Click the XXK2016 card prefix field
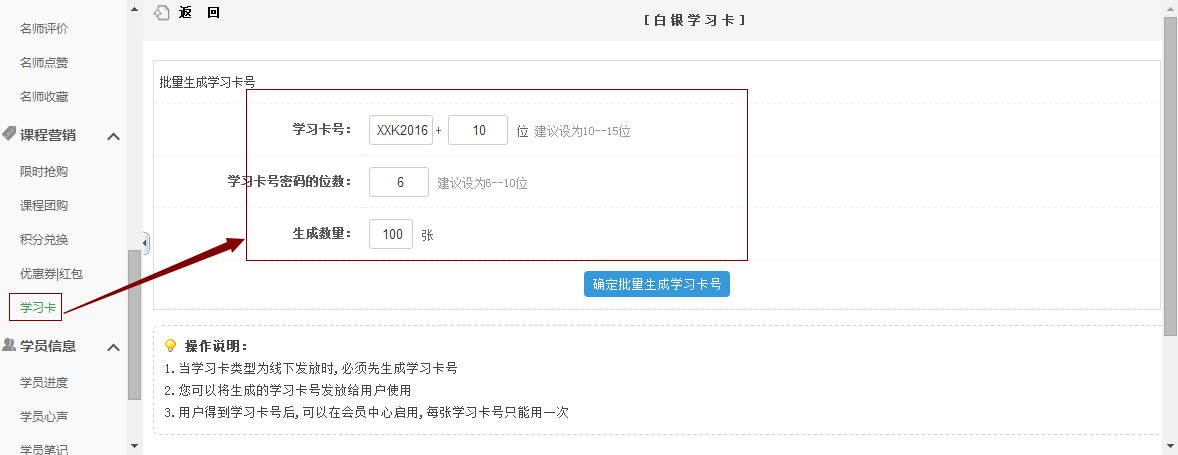This screenshot has height=455, width=1178. pos(401,131)
